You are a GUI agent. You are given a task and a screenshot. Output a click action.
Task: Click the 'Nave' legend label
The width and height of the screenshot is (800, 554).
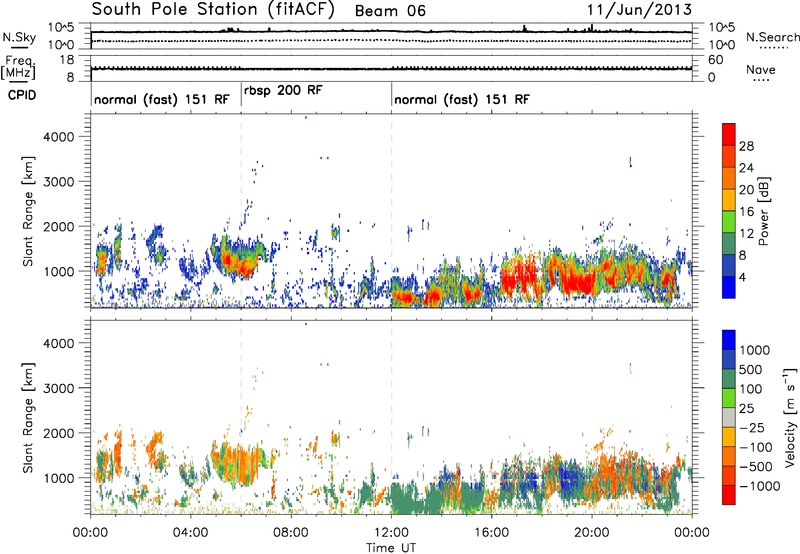tap(761, 70)
